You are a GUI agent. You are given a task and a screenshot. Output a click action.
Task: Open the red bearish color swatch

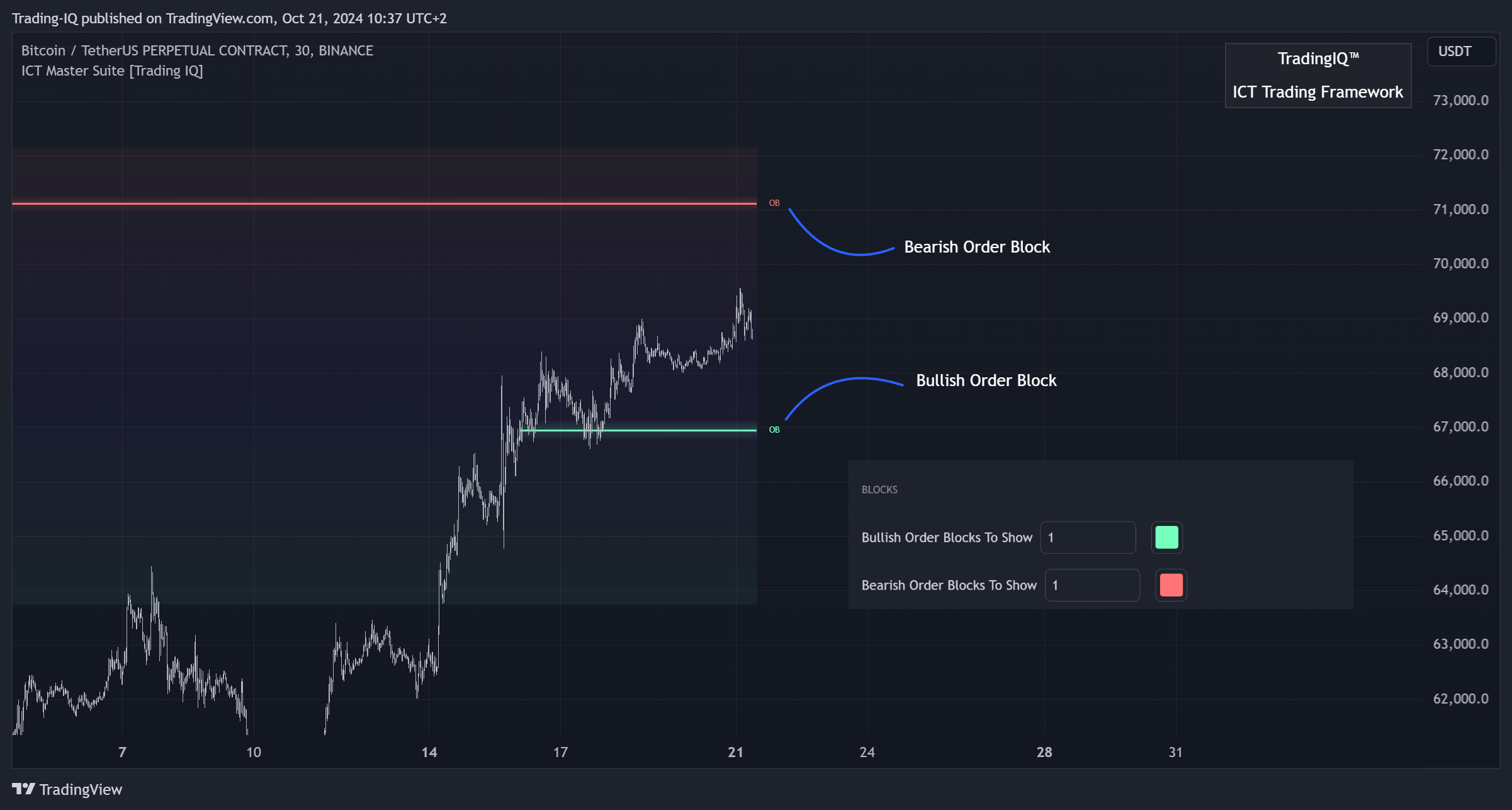[1171, 585]
